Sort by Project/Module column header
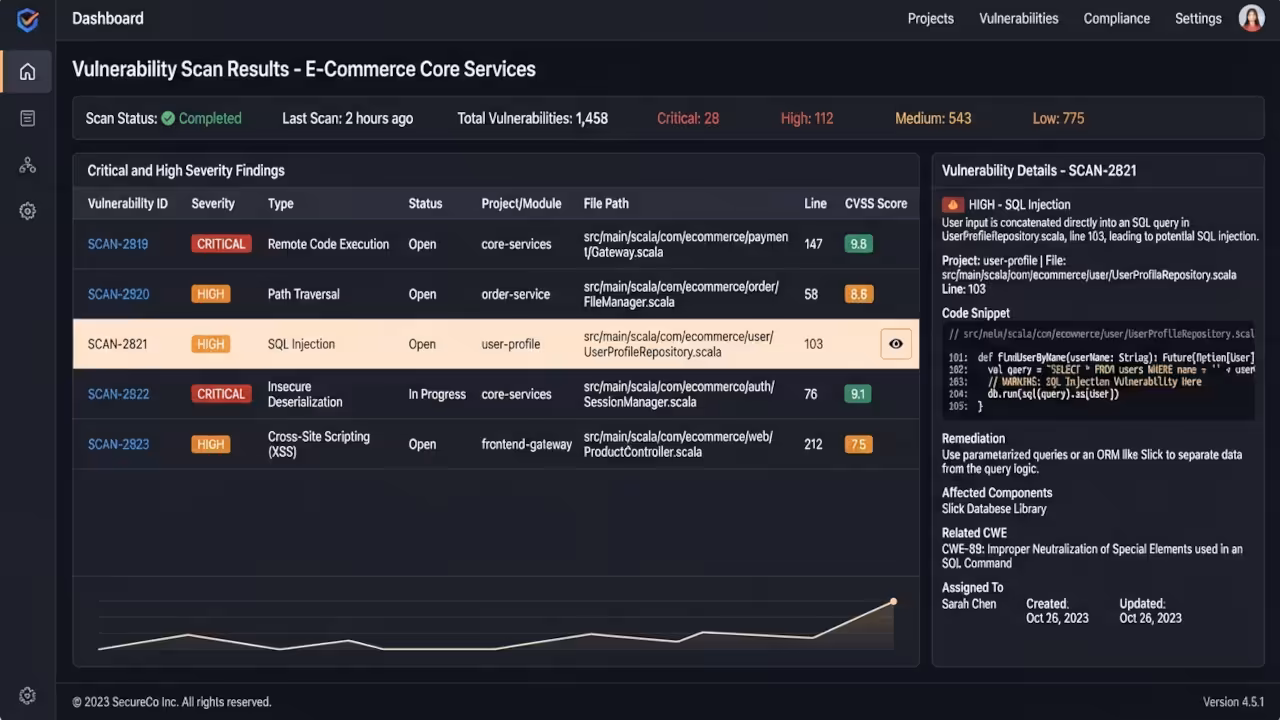This screenshot has width=1280, height=720. 521,203
